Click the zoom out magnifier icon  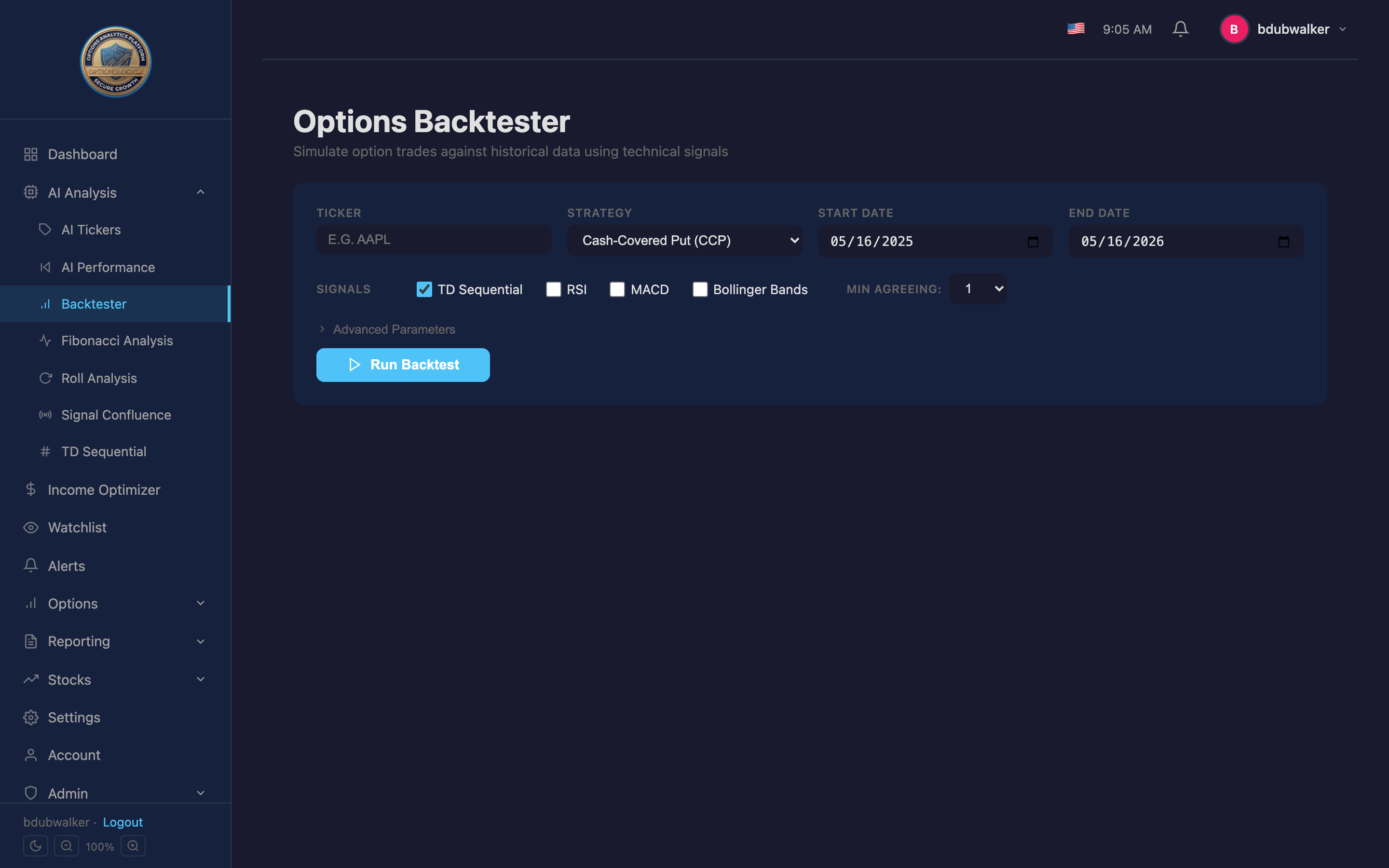pos(67,846)
